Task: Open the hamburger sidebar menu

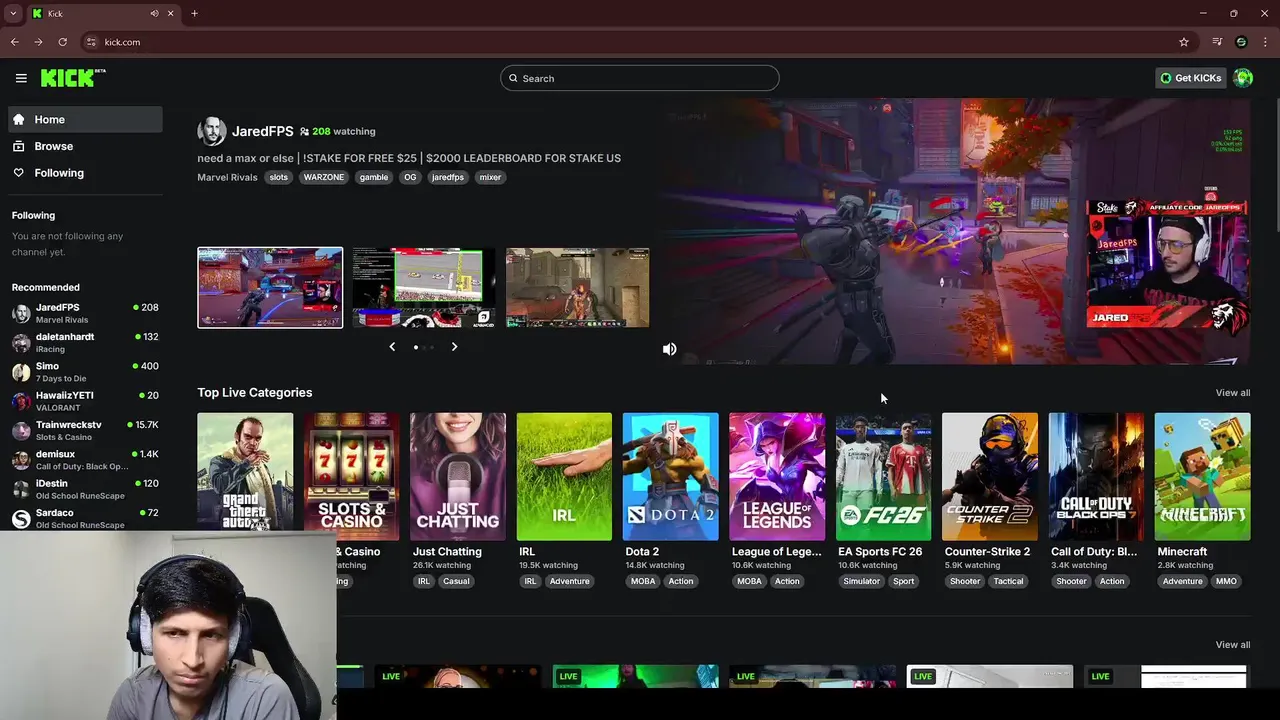Action: [x=21, y=78]
